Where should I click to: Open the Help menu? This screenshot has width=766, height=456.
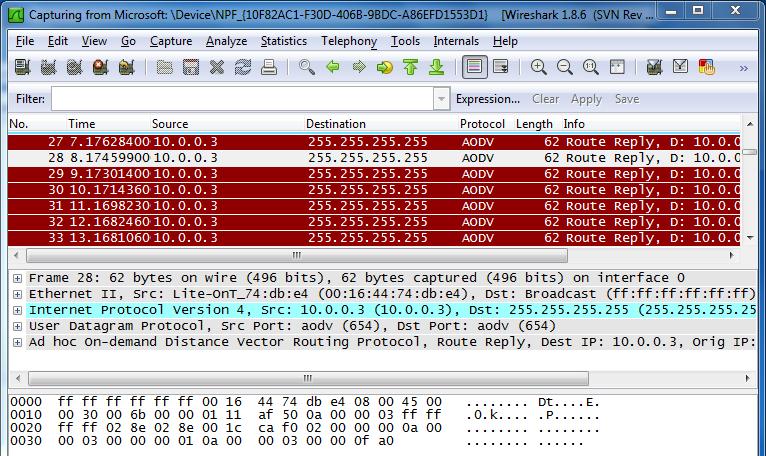pos(505,41)
